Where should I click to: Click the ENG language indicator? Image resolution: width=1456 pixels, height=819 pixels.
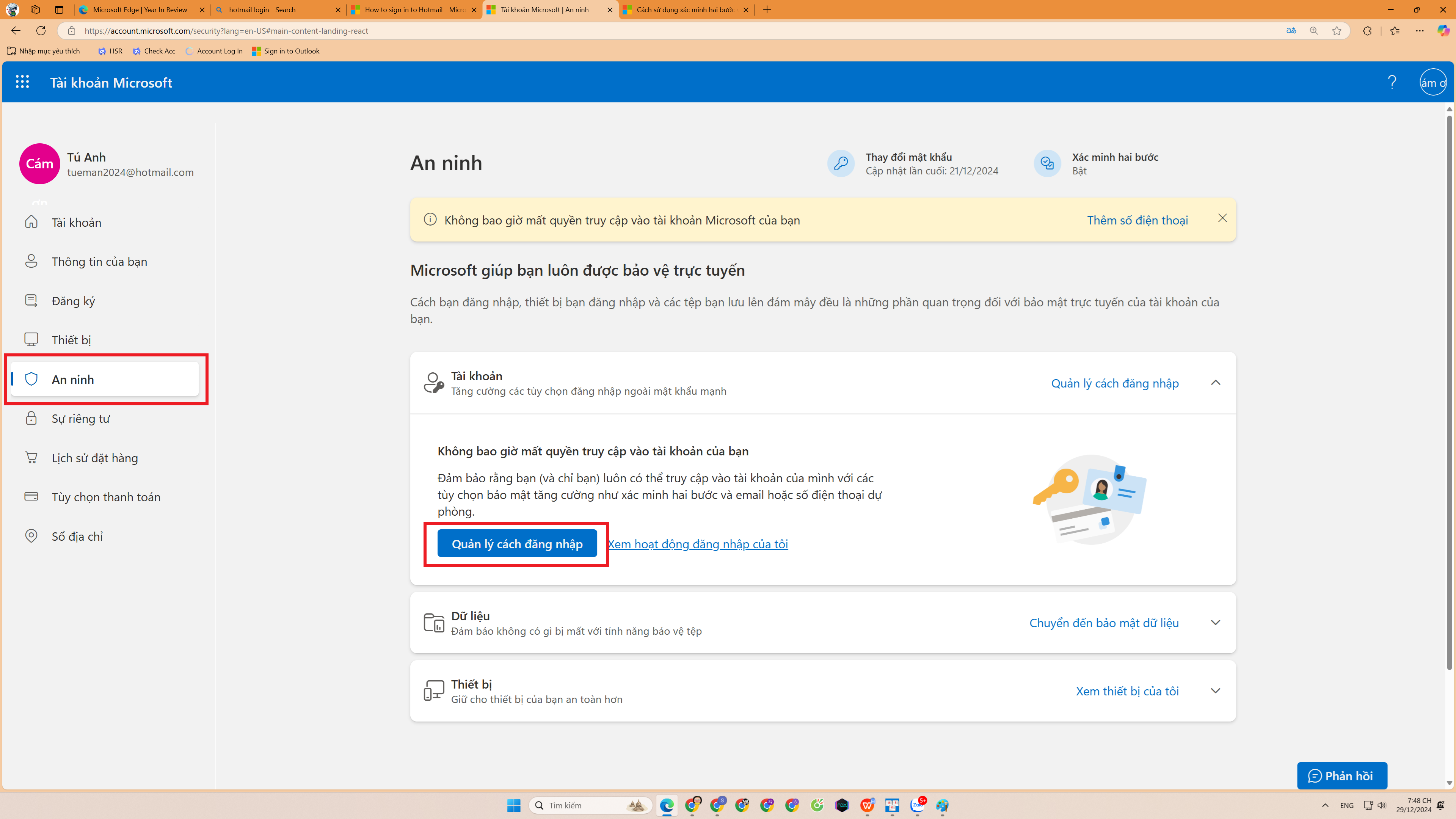coord(1346,805)
